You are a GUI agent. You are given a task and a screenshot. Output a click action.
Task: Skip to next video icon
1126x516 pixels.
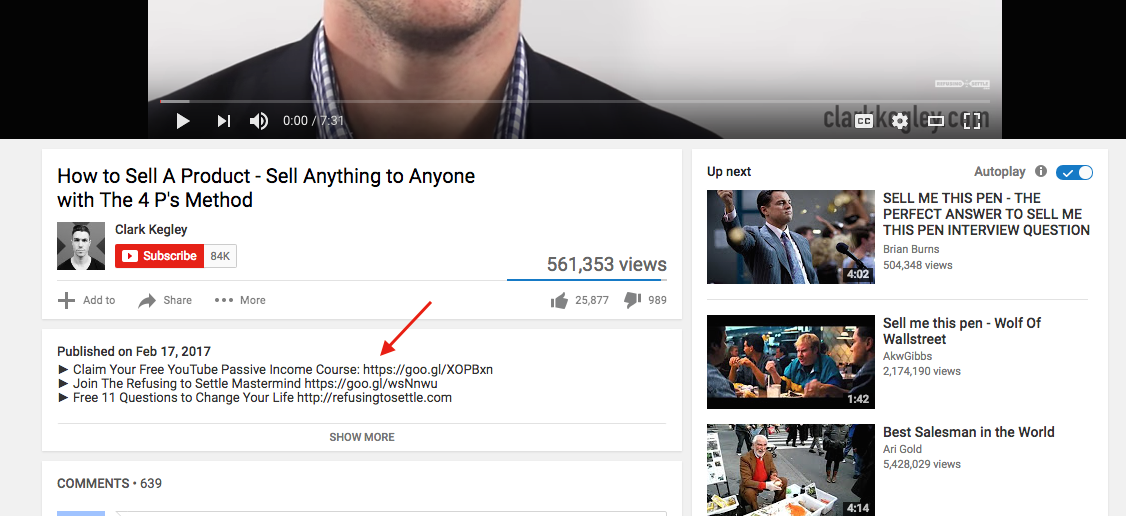coord(224,121)
